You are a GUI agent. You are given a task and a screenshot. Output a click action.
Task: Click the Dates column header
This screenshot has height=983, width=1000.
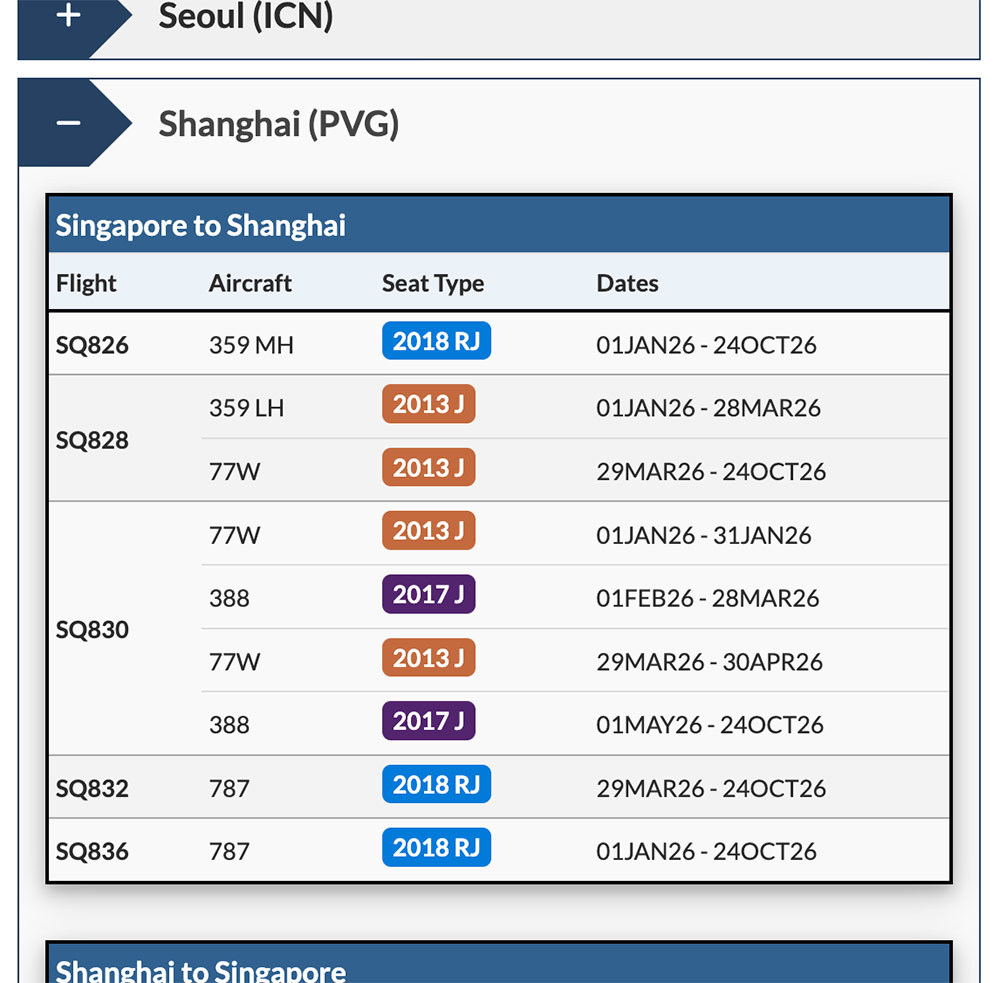coord(627,283)
